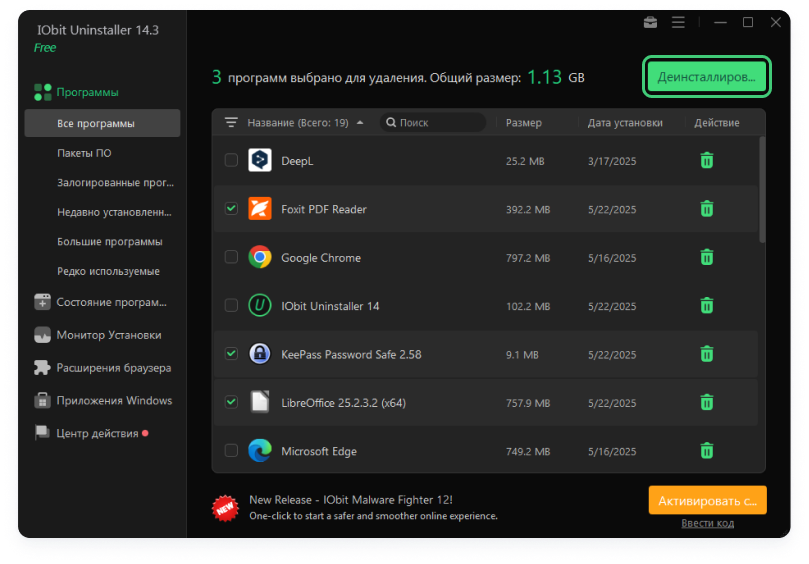The image size is (809, 564).
Task: Select the Google Chrome row name
Action: (321, 257)
